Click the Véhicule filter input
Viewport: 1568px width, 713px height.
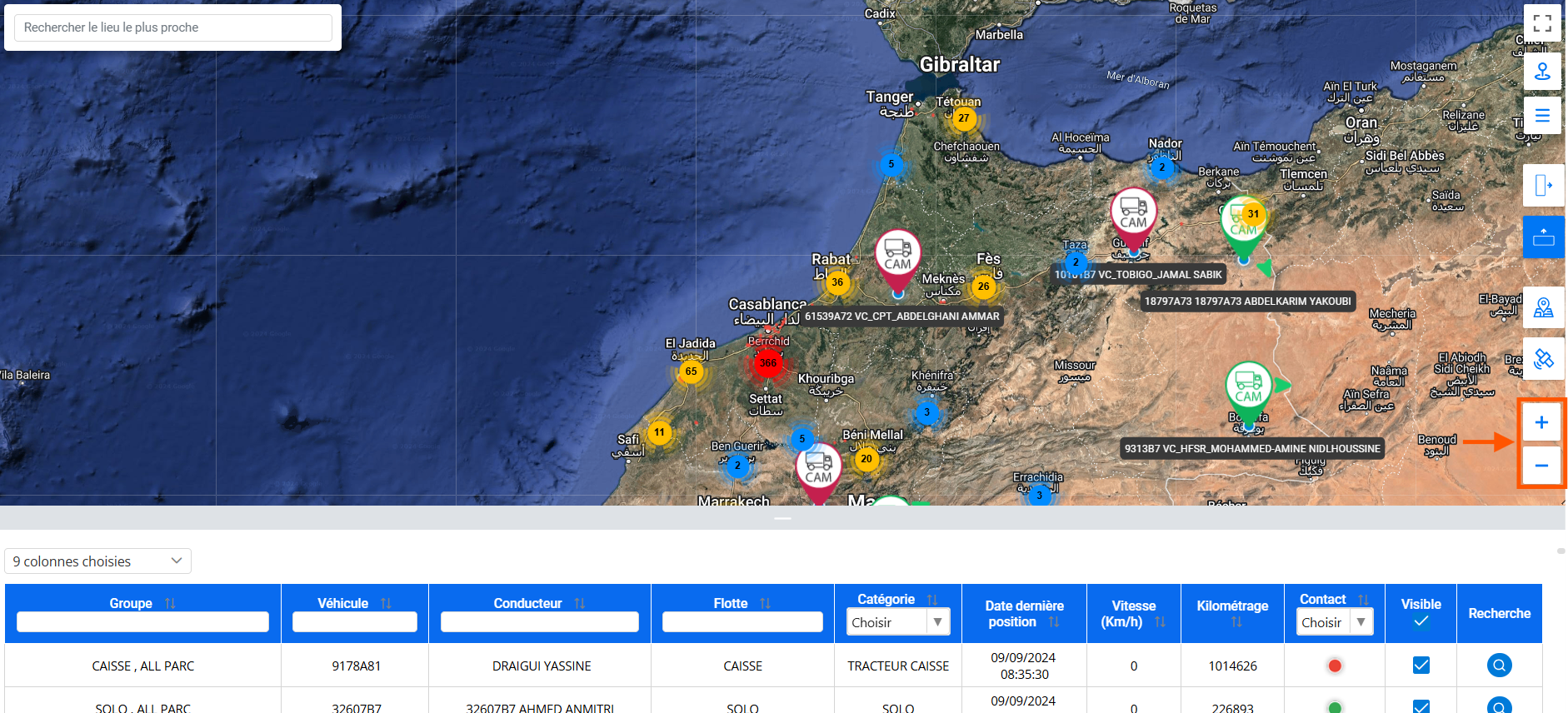pos(355,622)
